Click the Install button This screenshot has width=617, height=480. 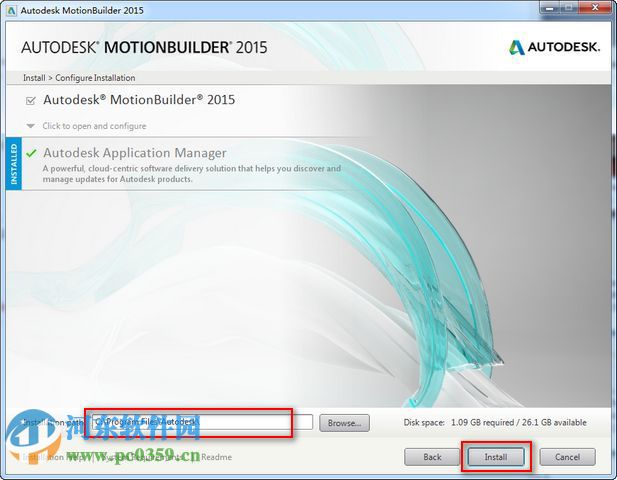[496, 457]
